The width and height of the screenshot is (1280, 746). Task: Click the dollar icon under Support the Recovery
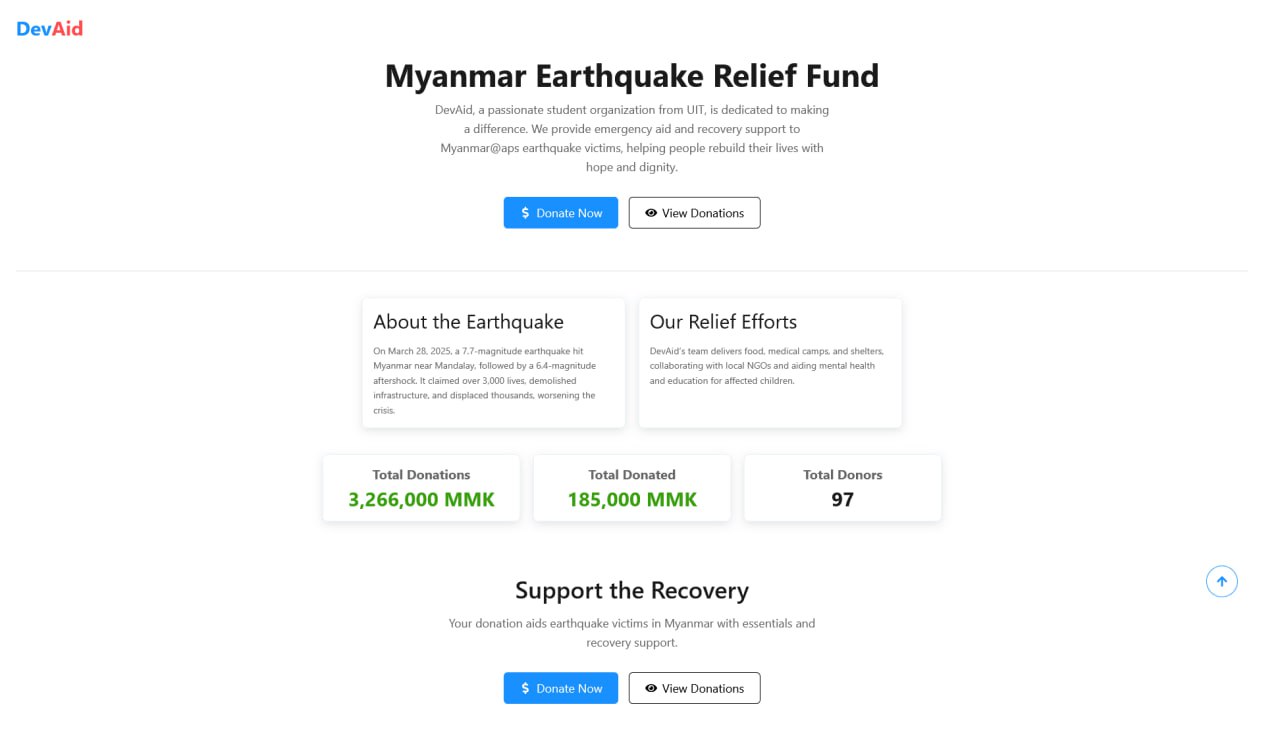[526, 688]
